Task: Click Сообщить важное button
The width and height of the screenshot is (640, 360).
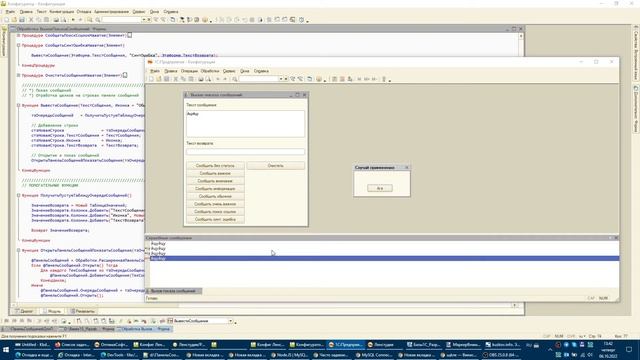Action: [x=215, y=173]
